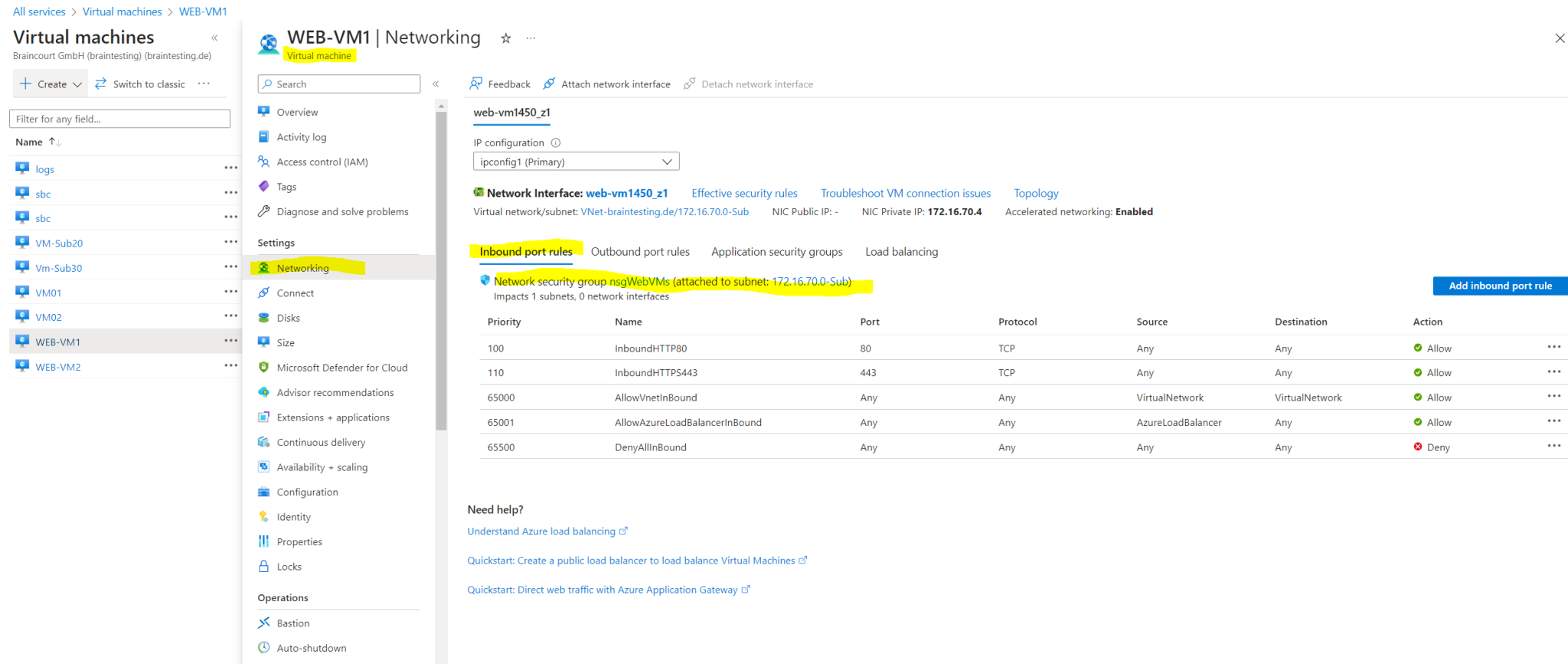This screenshot has width=1568, height=664.
Task: Click the Locks padlock icon in sidebar
Action: 264,567
